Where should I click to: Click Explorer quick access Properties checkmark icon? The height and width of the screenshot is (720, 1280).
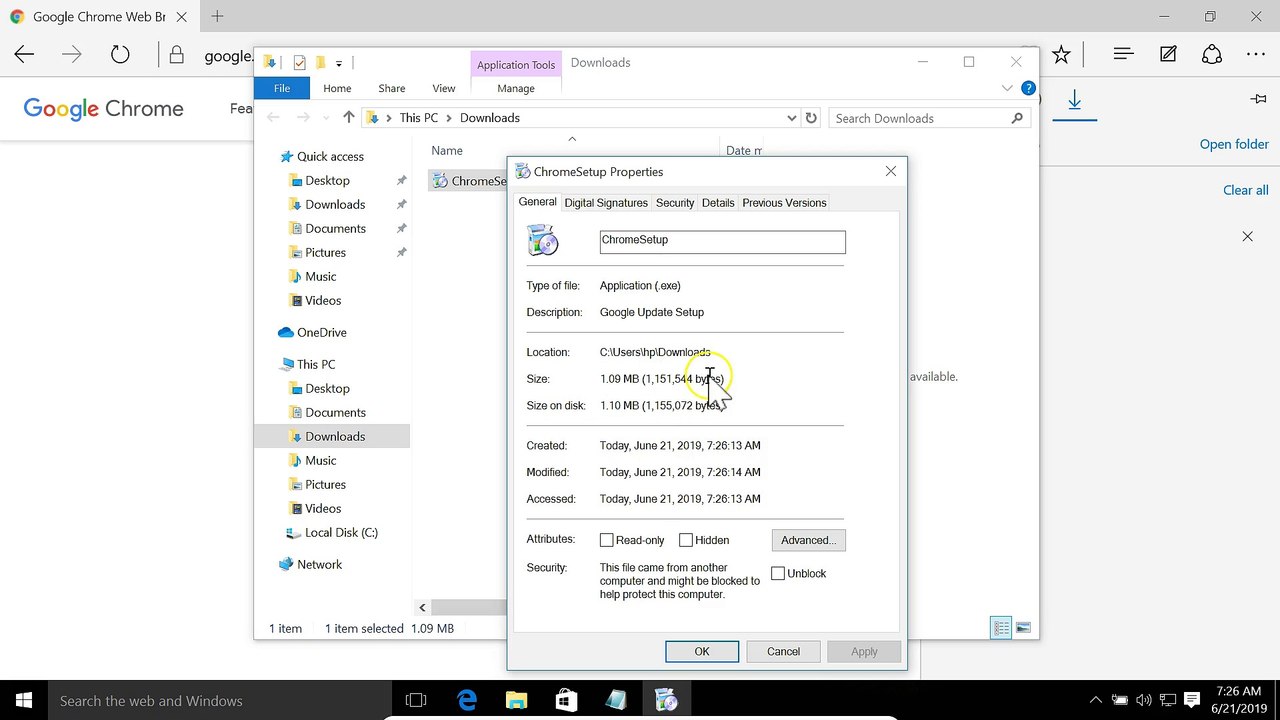coord(299,63)
